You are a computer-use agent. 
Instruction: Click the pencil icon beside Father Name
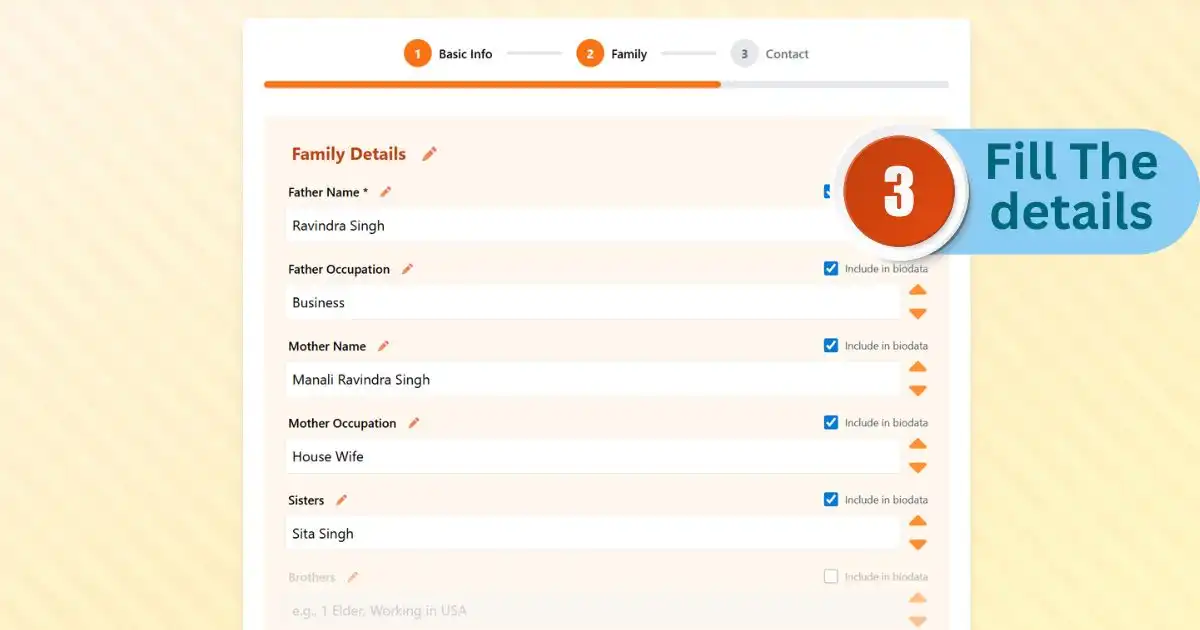pos(385,191)
